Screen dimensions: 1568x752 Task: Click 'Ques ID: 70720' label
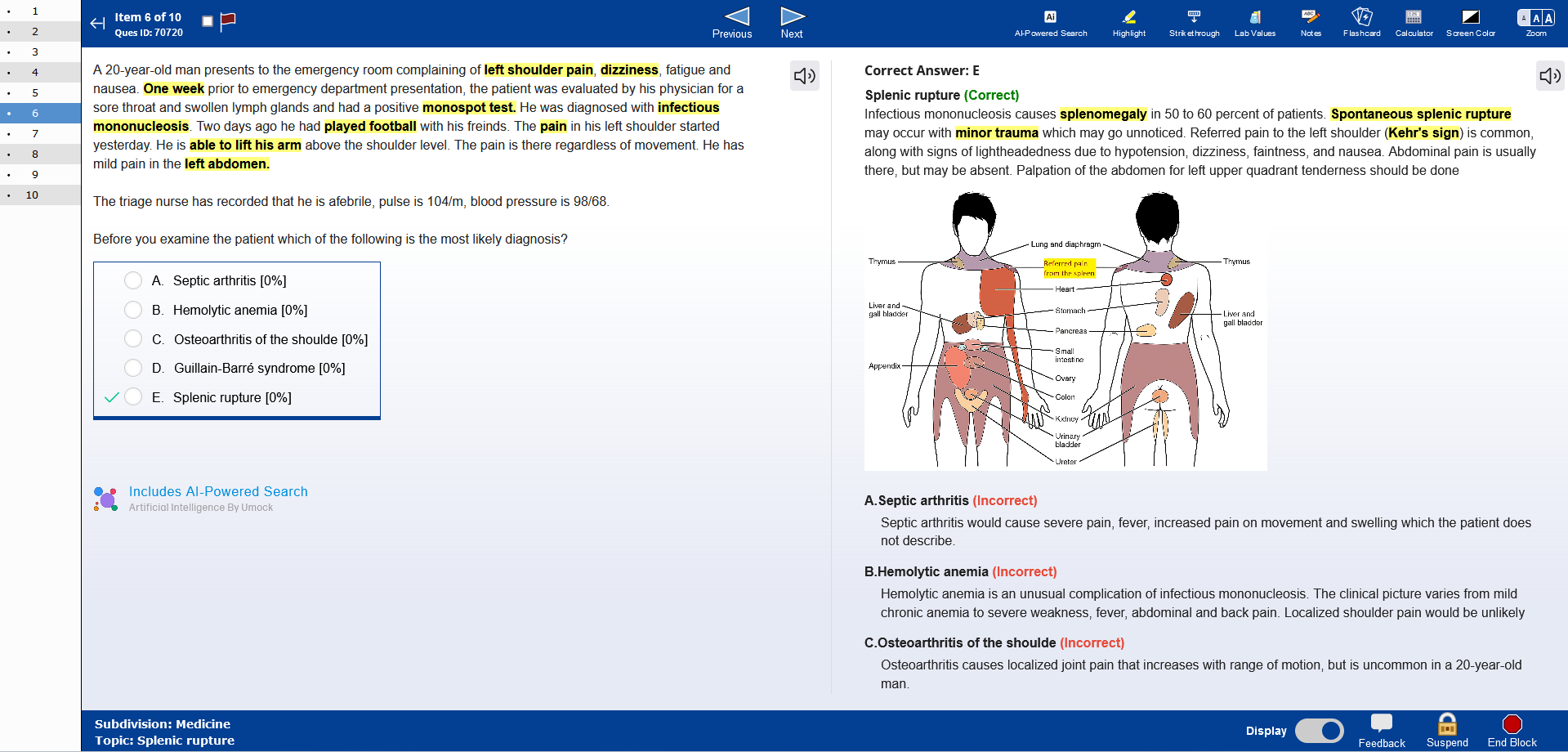149,33
